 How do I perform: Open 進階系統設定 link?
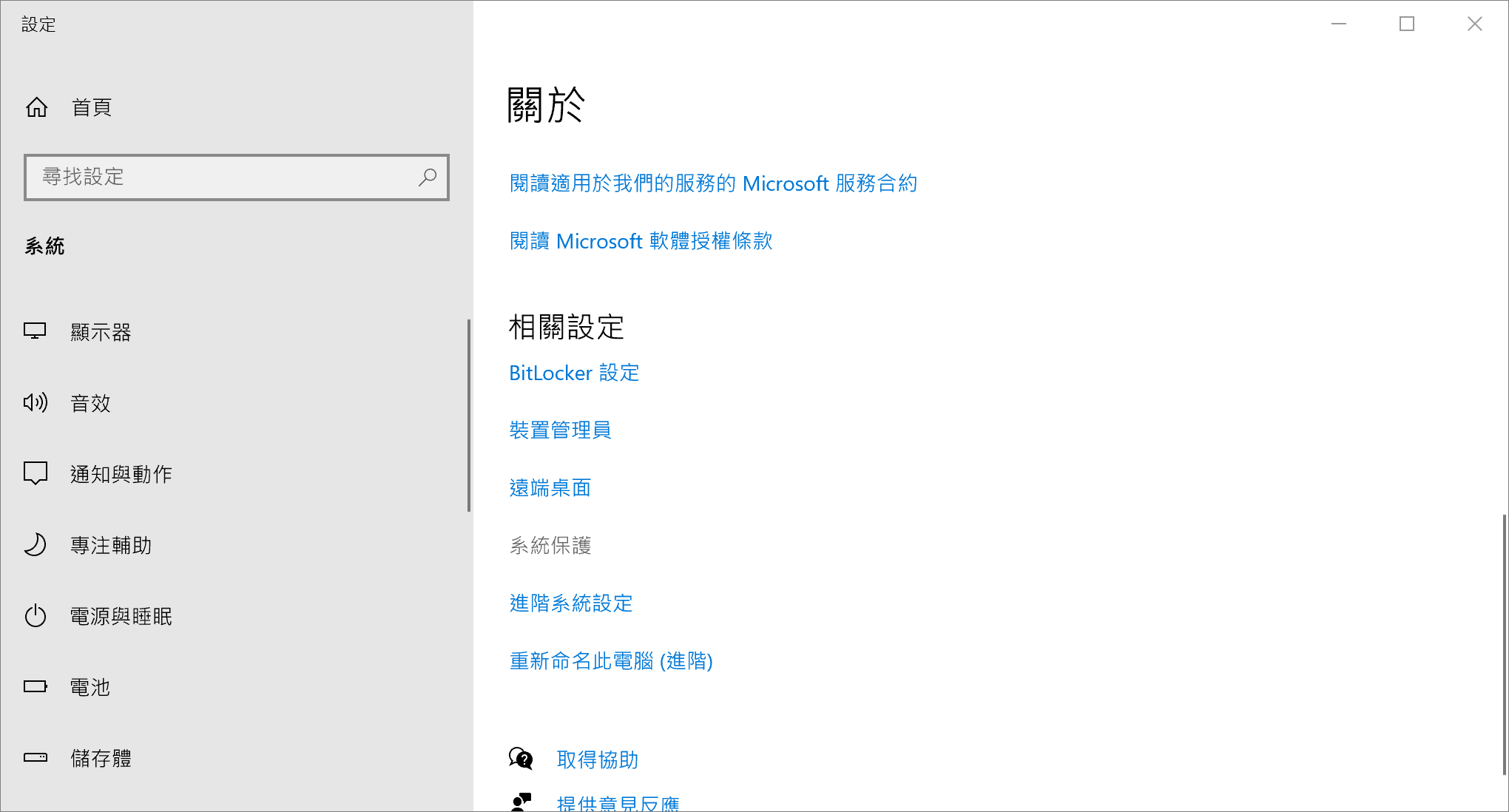coord(570,603)
